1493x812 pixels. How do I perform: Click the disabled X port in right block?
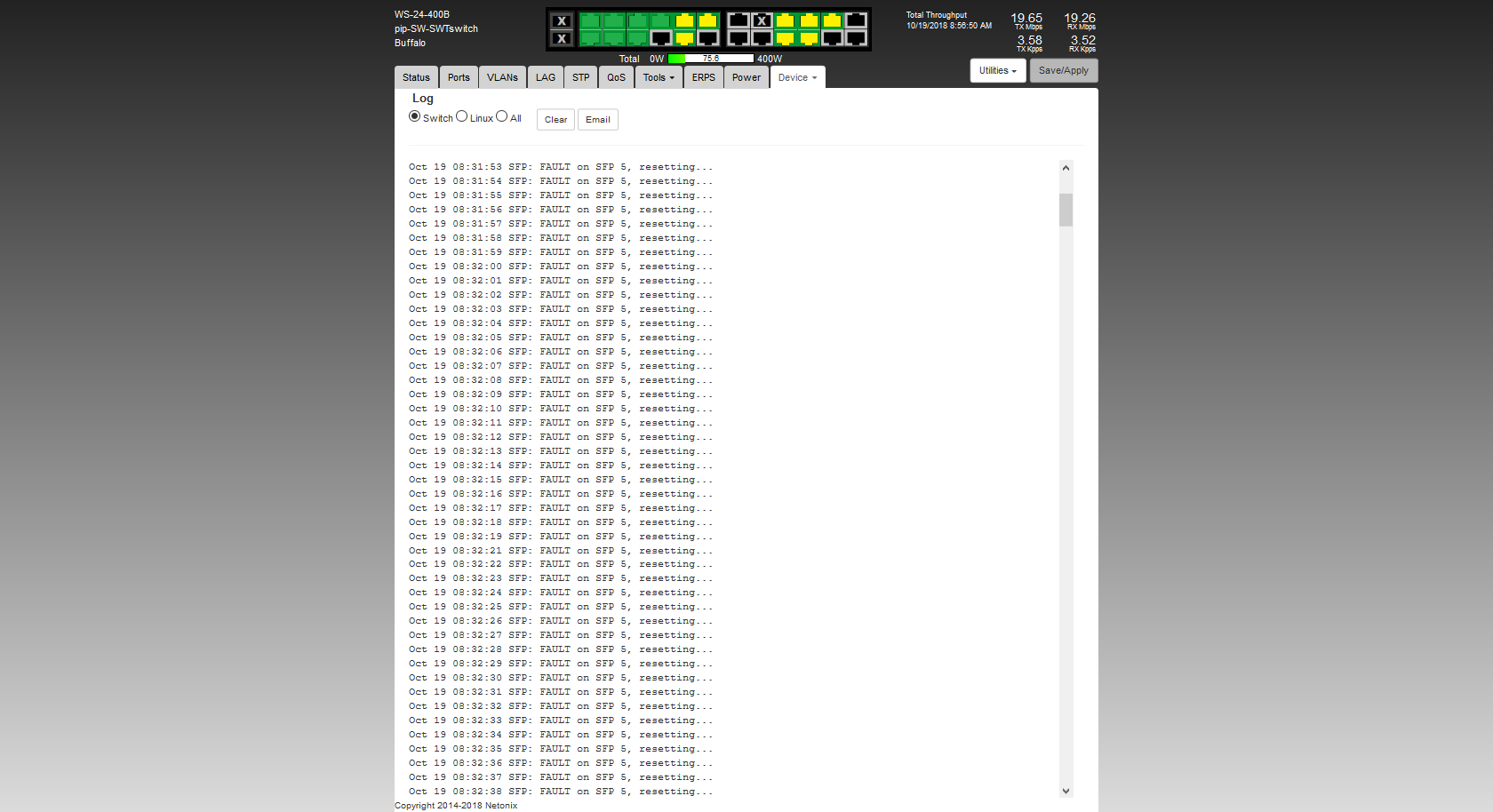click(762, 20)
